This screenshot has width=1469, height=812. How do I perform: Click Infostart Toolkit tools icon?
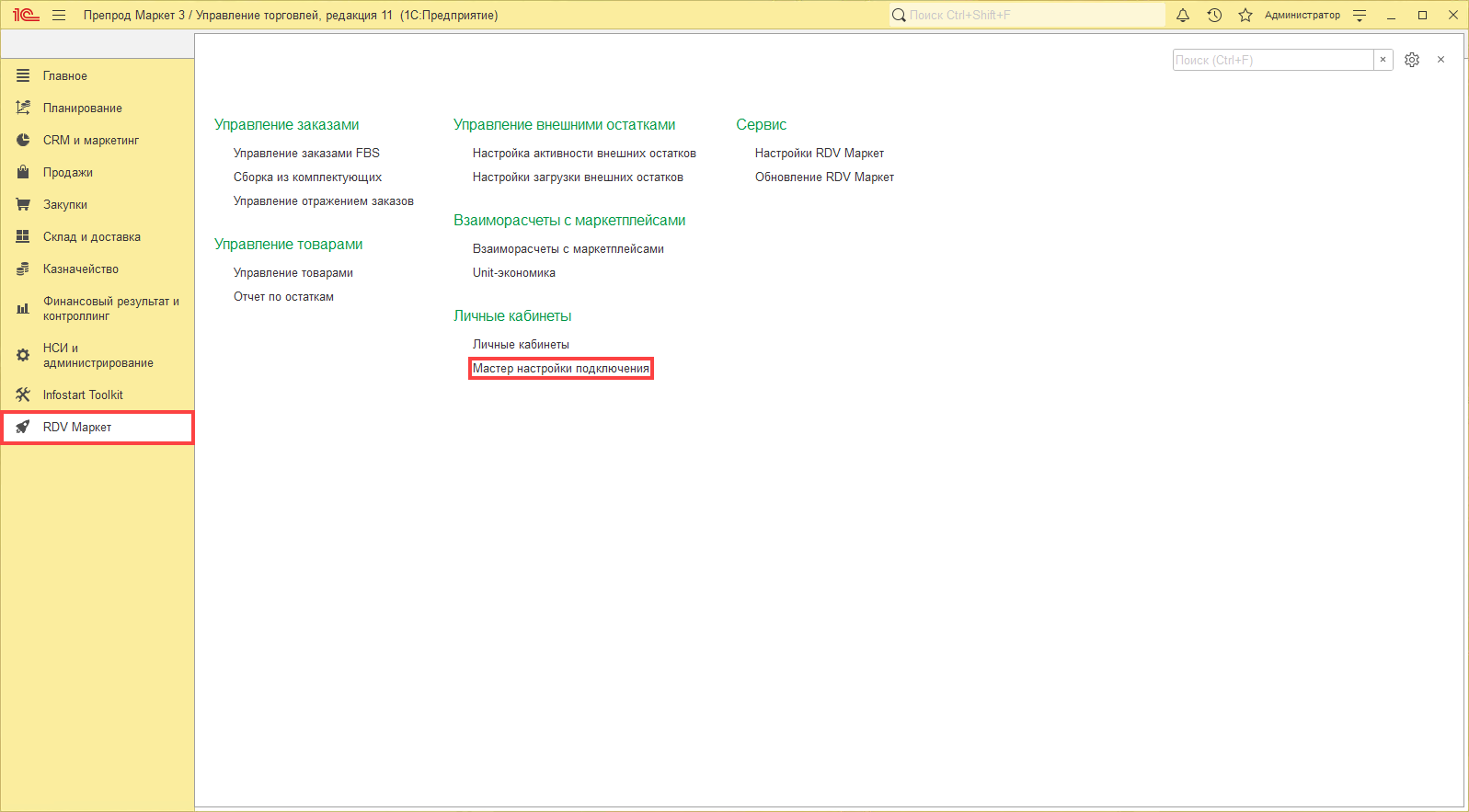click(x=23, y=395)
